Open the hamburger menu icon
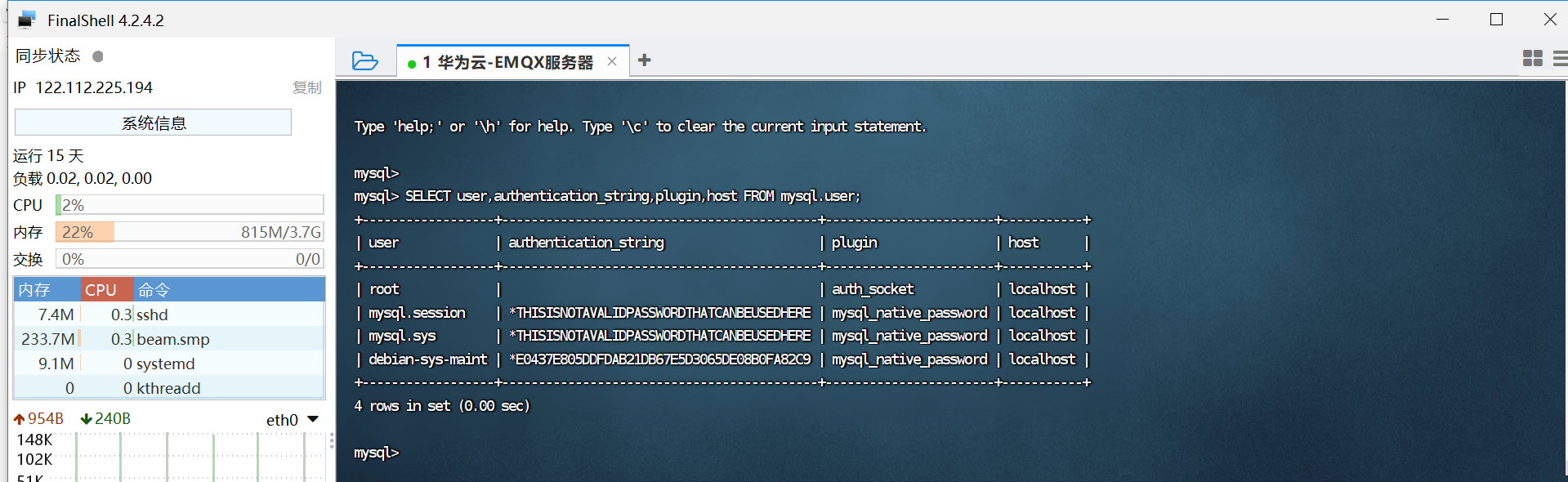The height and width of the screenshot is (482, 1568). (1560, 58)
